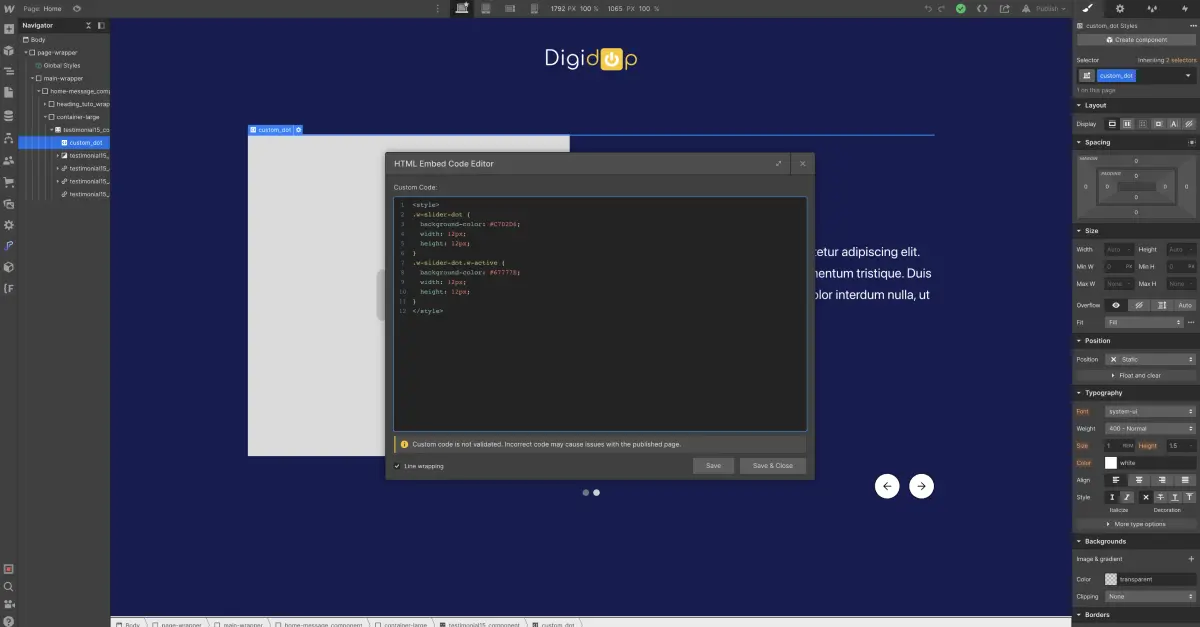
Task: Collapse the container-large tree node
Action: click(46, 117)
